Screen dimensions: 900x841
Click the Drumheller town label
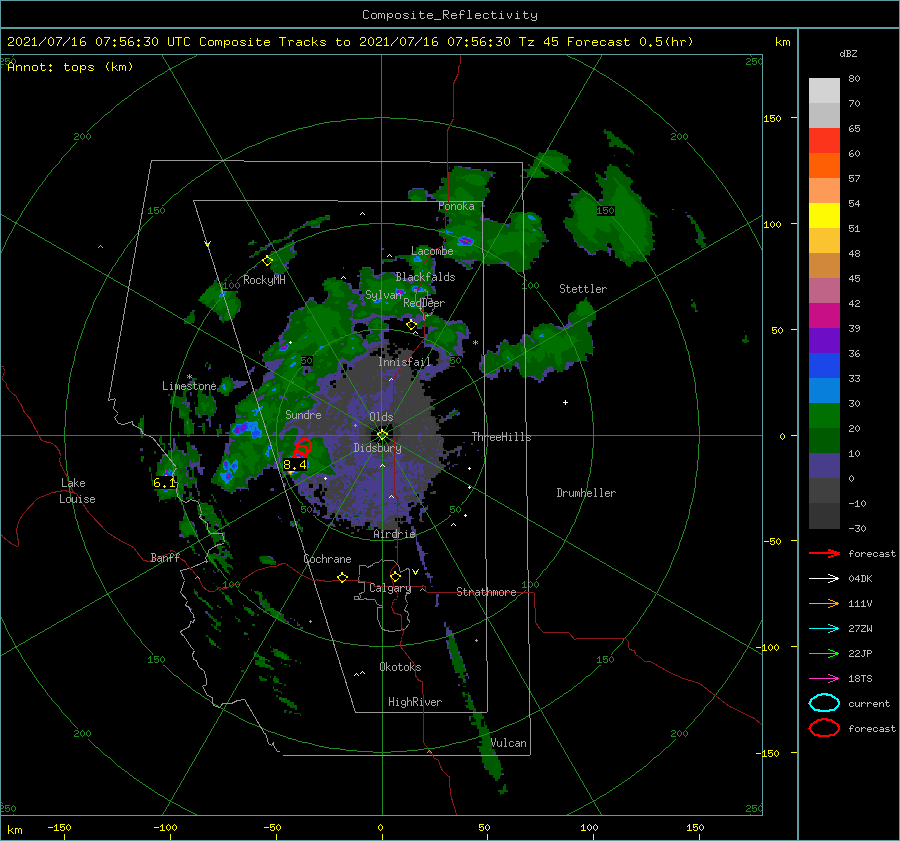pos(586,493)
